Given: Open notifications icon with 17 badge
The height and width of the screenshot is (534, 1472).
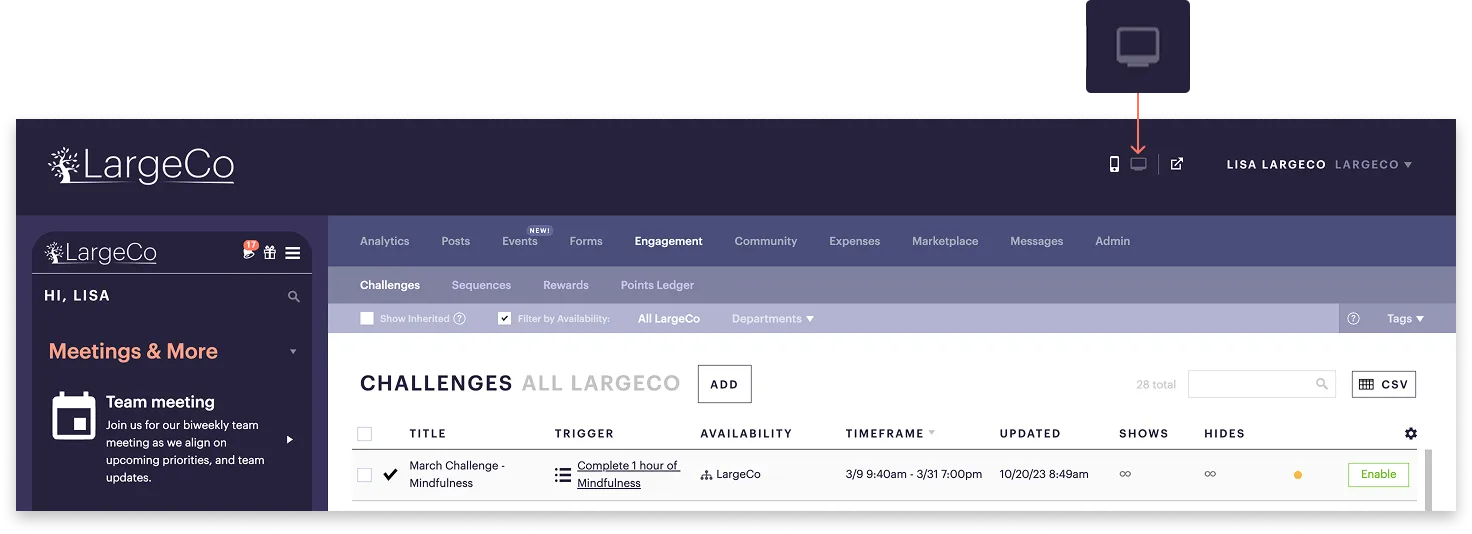Looking at the screenshot, I should tap(250, 251).
